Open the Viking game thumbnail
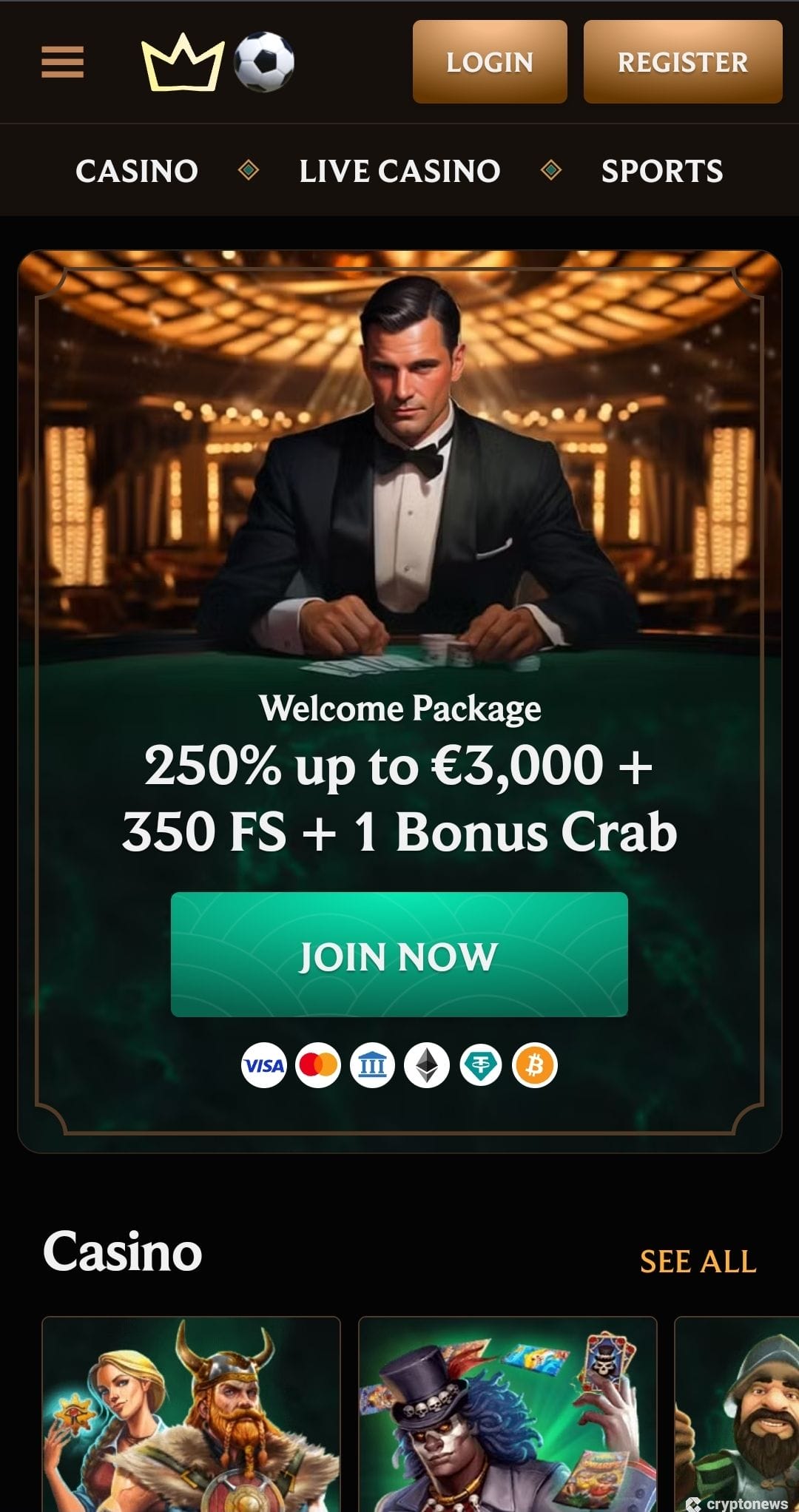Image resolution: width=799 pixels, height=1512 pixels. coord(191,1414)
